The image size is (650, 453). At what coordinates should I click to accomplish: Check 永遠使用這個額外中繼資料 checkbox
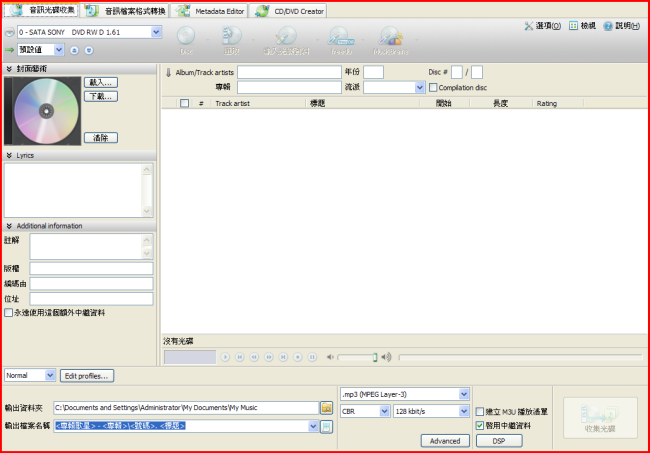click(9, 313)
